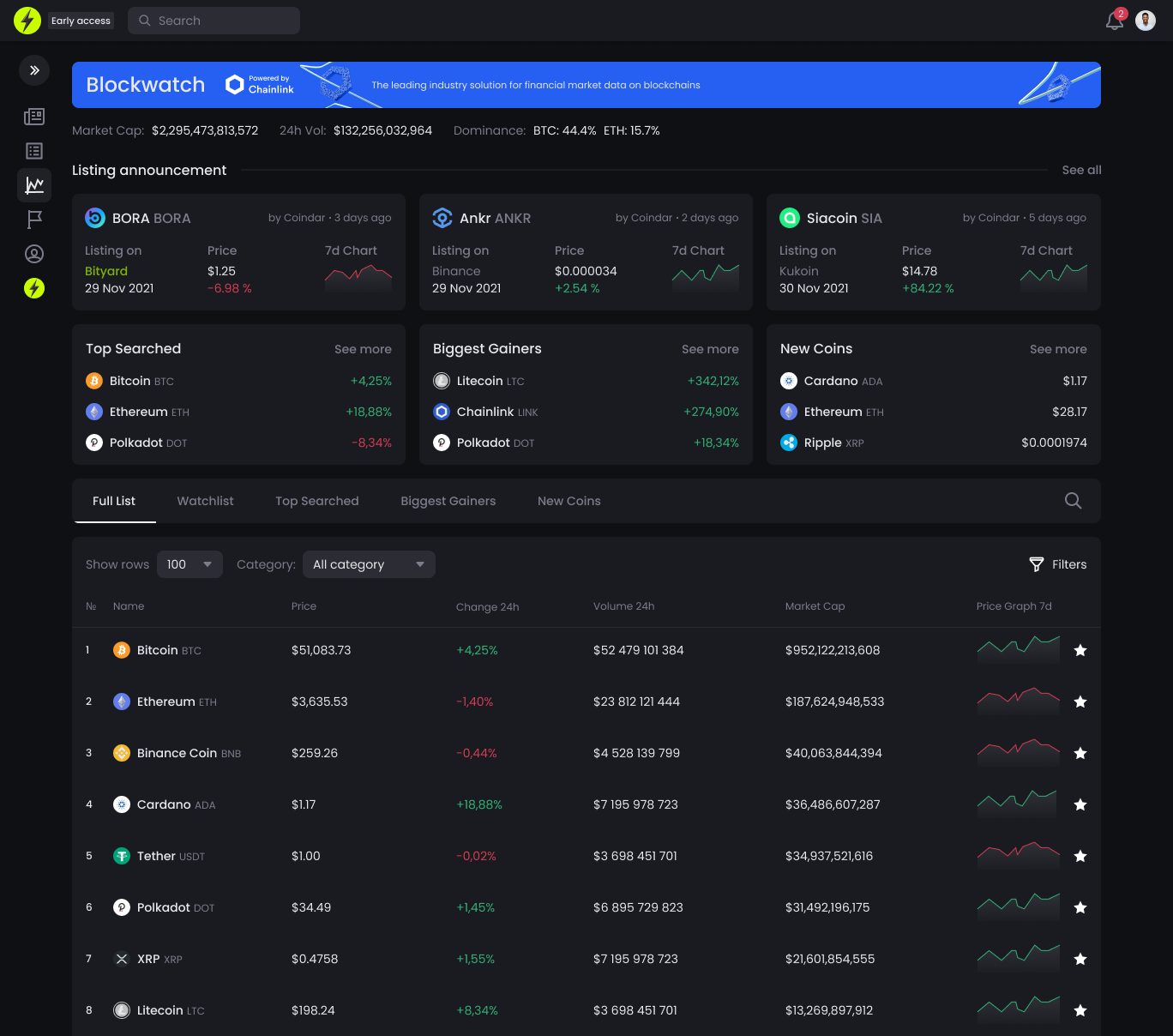
Task: Sort by the Volume 24h column header
Action: [x=623, y=606]
